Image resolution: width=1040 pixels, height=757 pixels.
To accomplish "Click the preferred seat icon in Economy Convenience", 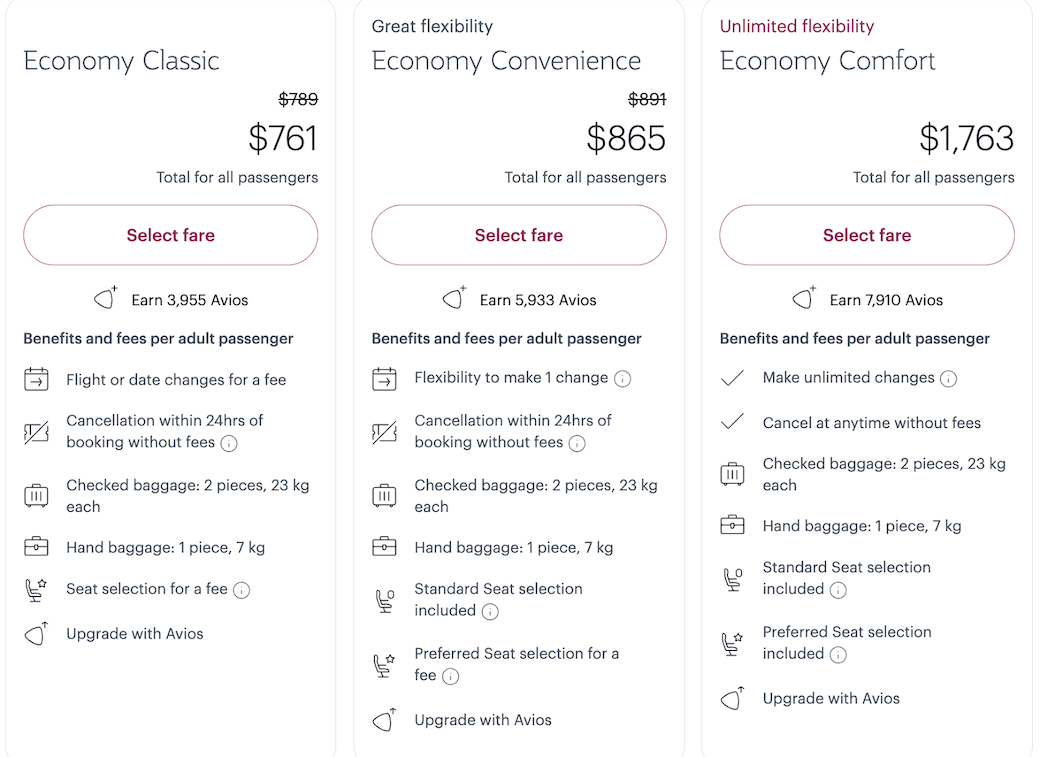I will [385, 664].
